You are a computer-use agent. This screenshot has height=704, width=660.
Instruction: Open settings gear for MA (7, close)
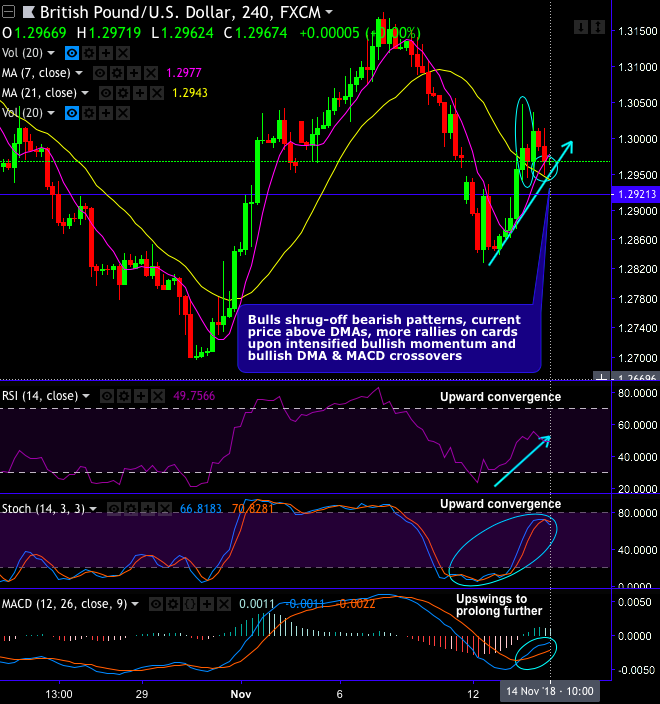click(117, 73)
